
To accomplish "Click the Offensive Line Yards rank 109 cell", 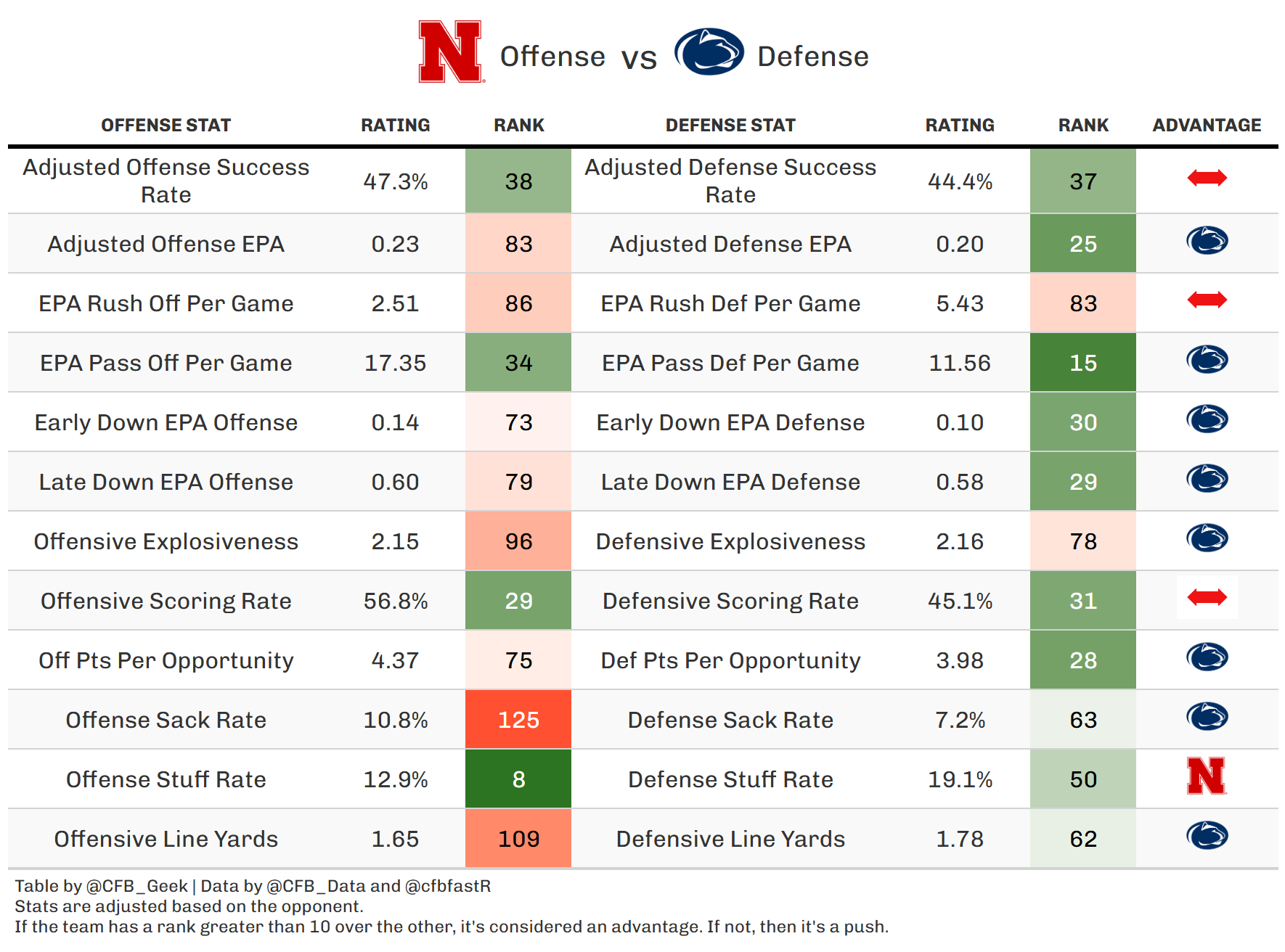I will [x=518, y=839].
